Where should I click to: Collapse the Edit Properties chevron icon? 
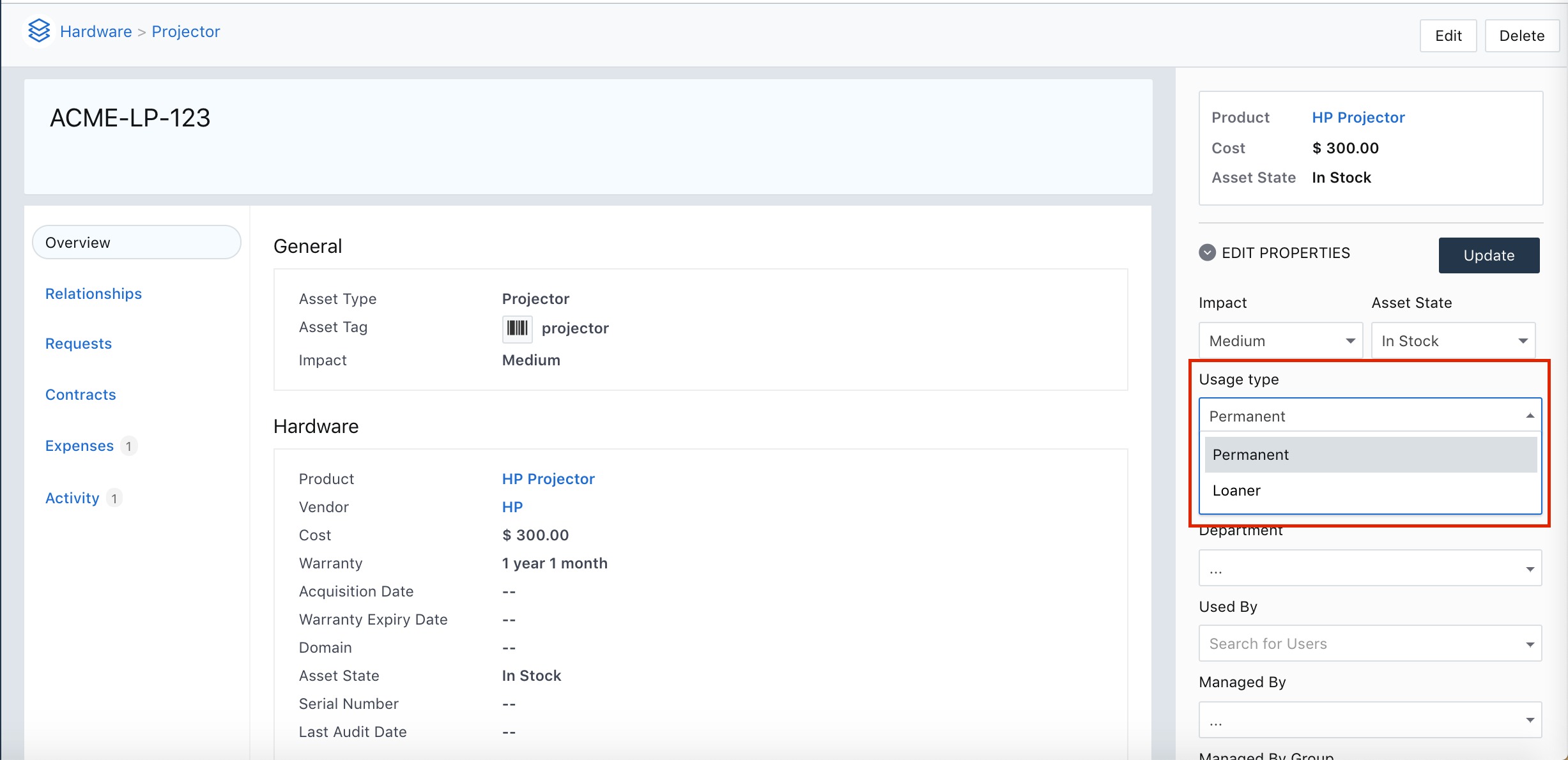point(1207,253)
